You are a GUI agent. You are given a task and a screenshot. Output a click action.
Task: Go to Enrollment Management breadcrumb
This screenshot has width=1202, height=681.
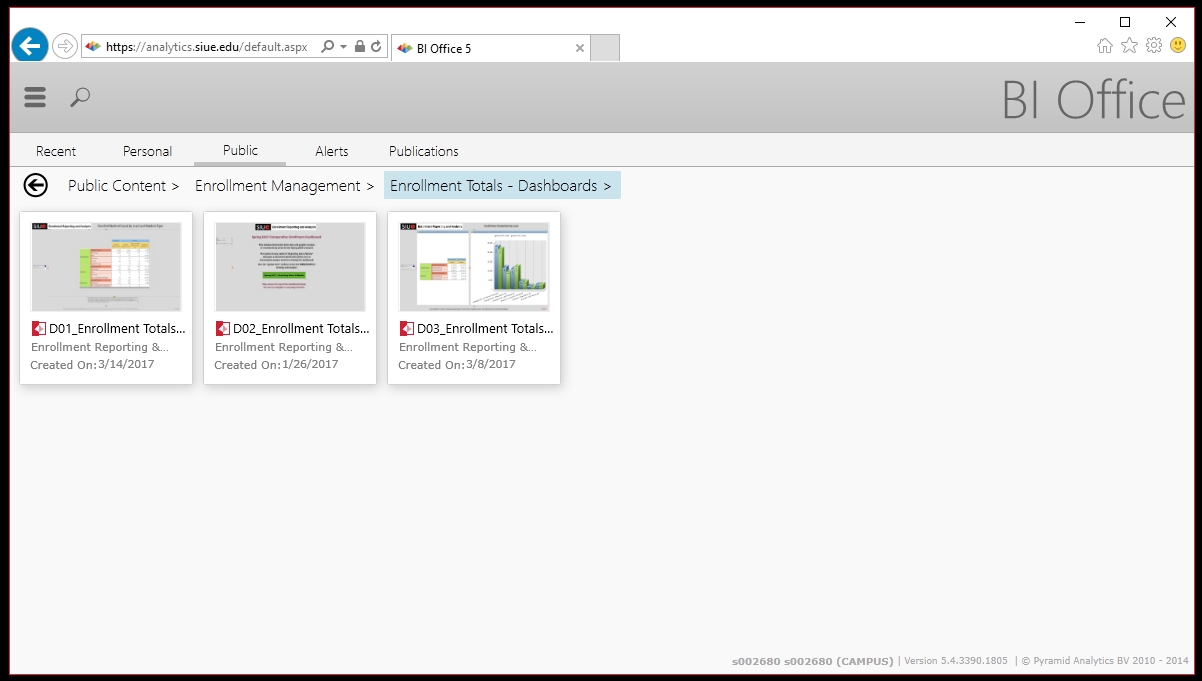click(277, 186)
